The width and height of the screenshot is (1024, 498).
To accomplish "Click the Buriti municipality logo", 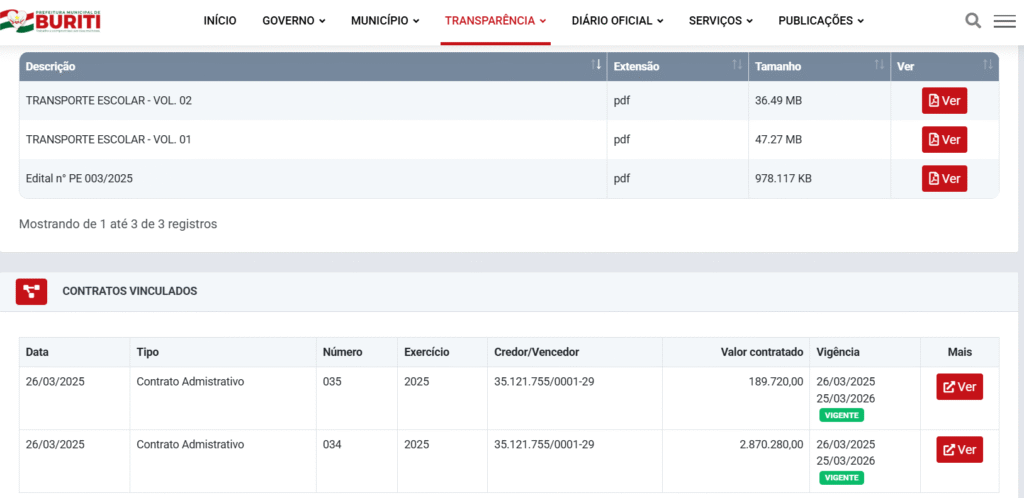I will click(x=52, y=18).
